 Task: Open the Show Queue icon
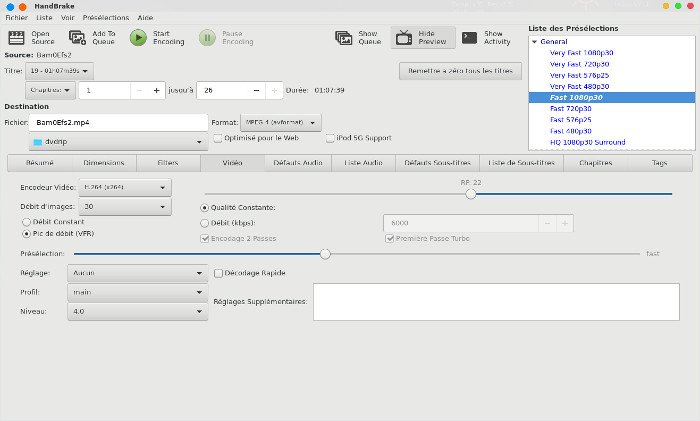click(x=344, y=38)
